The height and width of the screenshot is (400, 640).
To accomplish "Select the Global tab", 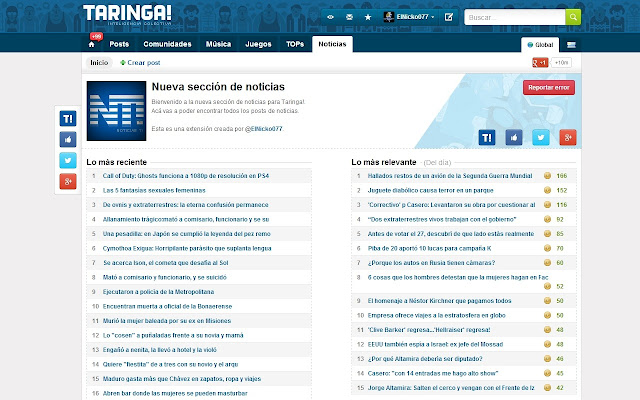I will pyautogui.click(x=540, y=45).
